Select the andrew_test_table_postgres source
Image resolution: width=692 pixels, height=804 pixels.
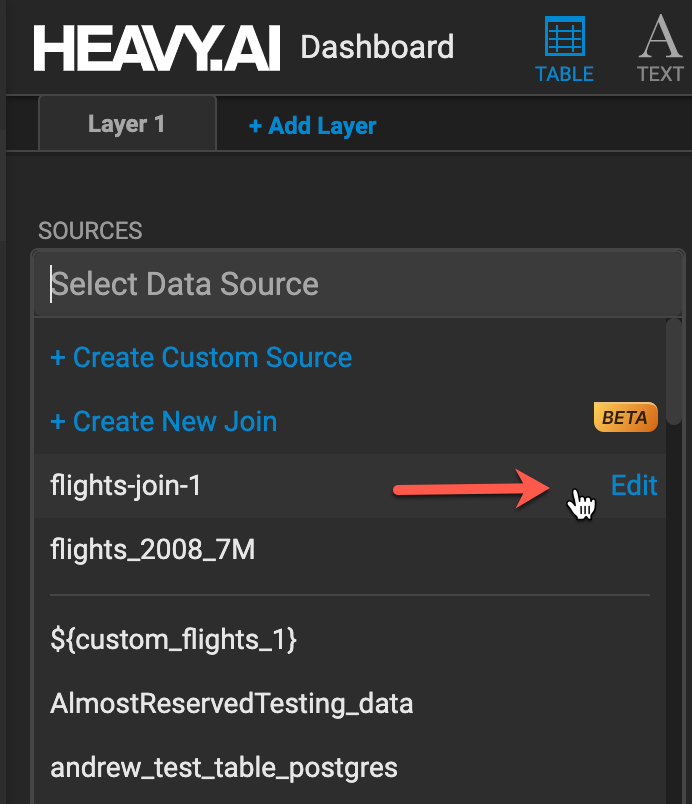point(224,767)
